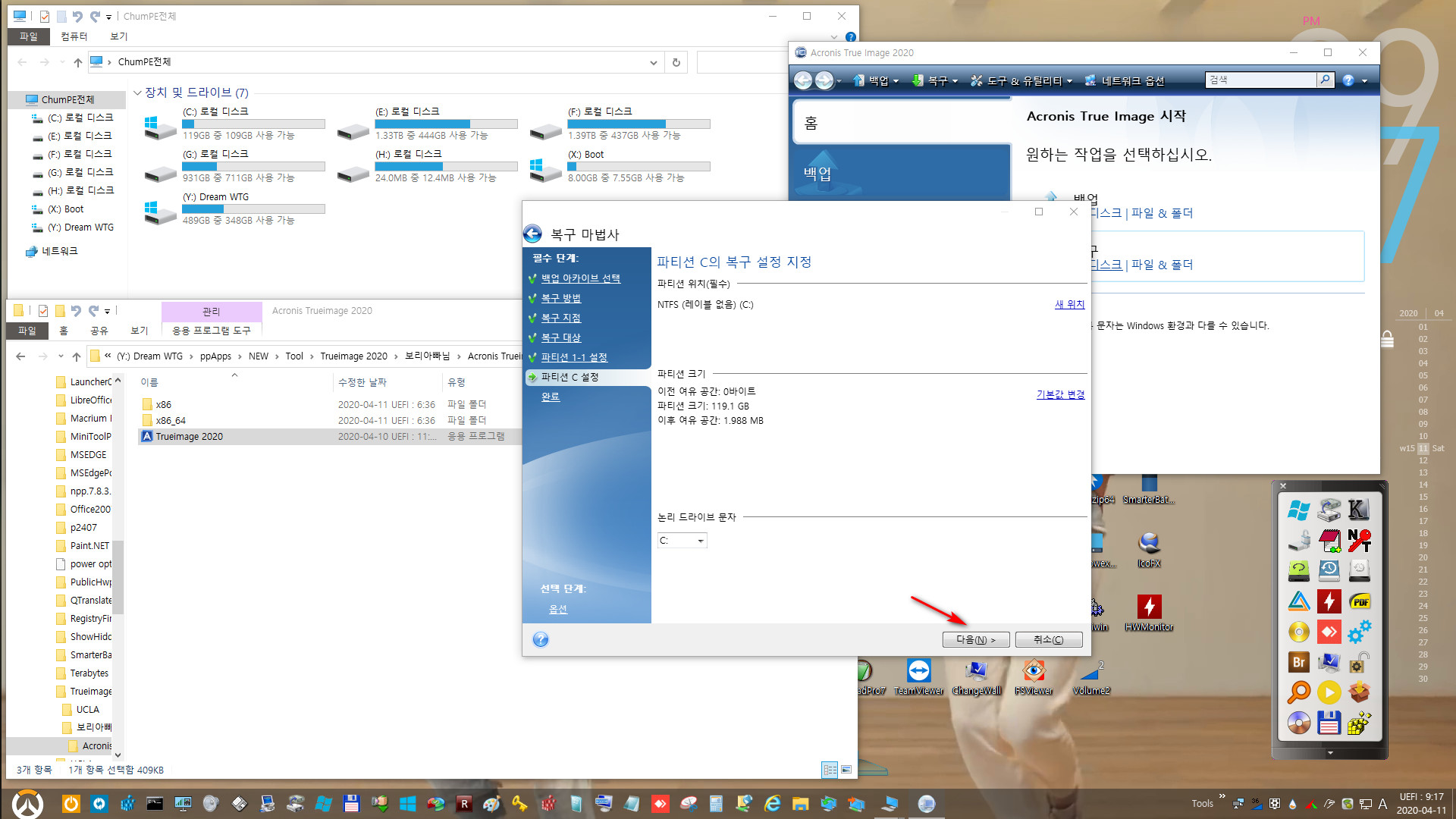Click the 다음(N) > button
This screenshot has width=1456, height=819.
point(976,639)
